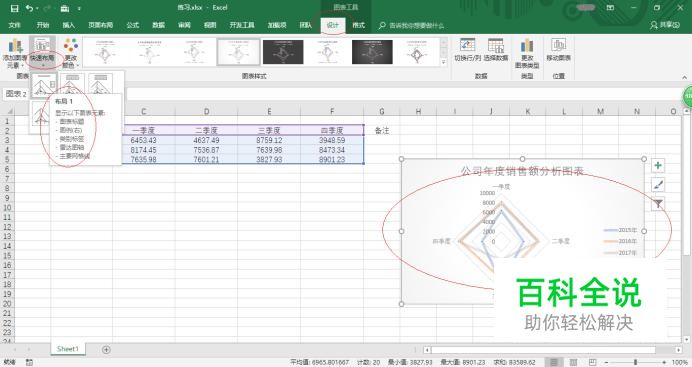Select column F header
The image size is (692, 367).
(332, 112)
